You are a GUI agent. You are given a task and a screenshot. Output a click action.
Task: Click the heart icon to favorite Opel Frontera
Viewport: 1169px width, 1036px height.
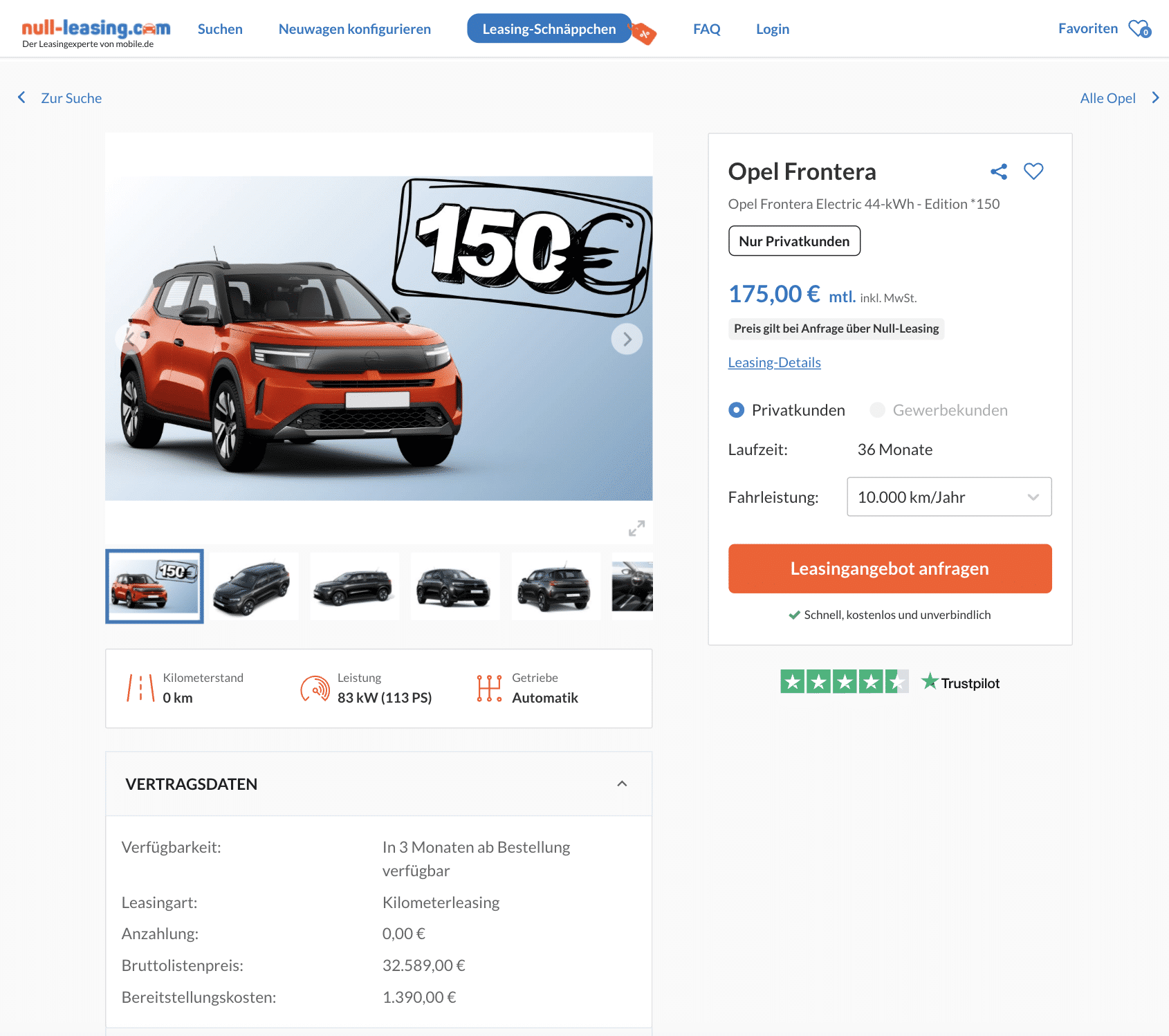pos(1033,171)
